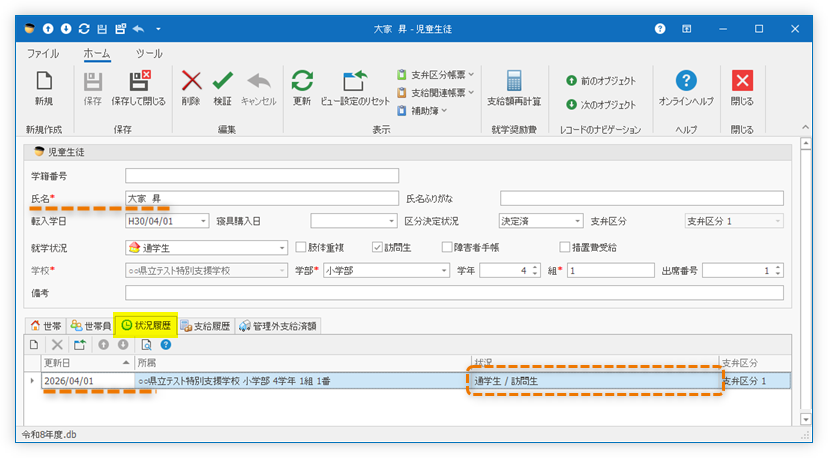Click quick-access up arrow icon in title bar
This screenshot has width=828, height=458.
(48, 29)
